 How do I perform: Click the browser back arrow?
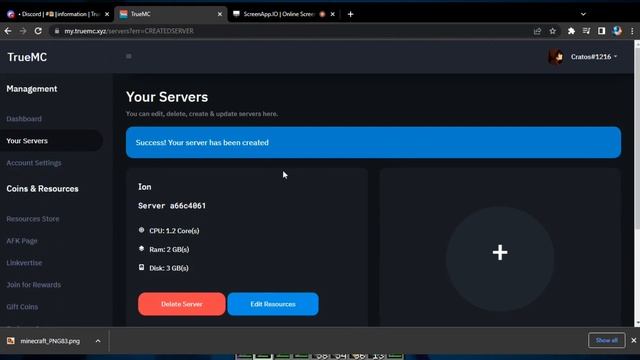click(x=8, y=31)
